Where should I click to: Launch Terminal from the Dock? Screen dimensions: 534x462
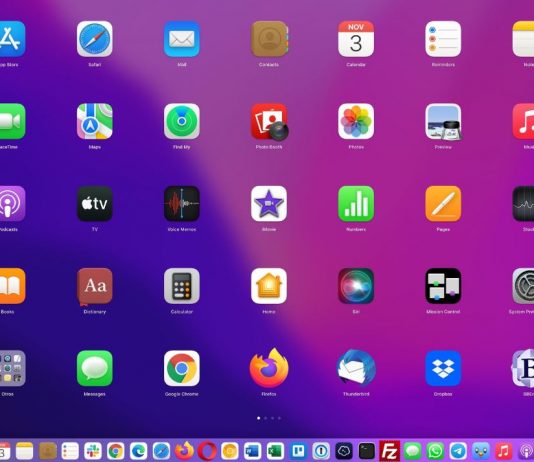[x=367, y=451]
